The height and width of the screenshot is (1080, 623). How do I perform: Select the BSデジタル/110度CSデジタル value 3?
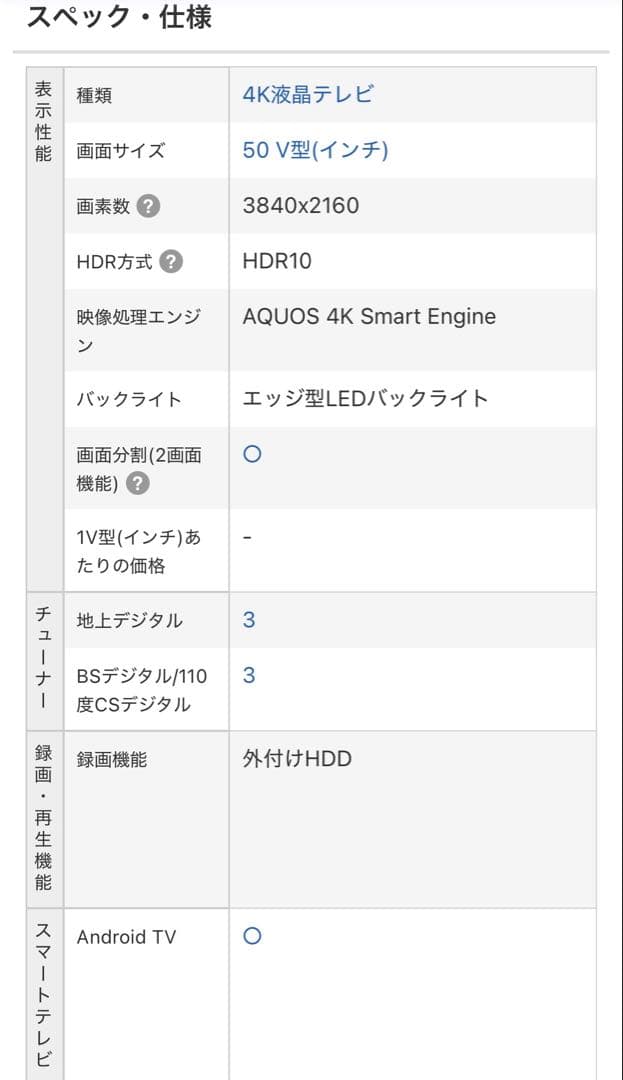point(247,675)
